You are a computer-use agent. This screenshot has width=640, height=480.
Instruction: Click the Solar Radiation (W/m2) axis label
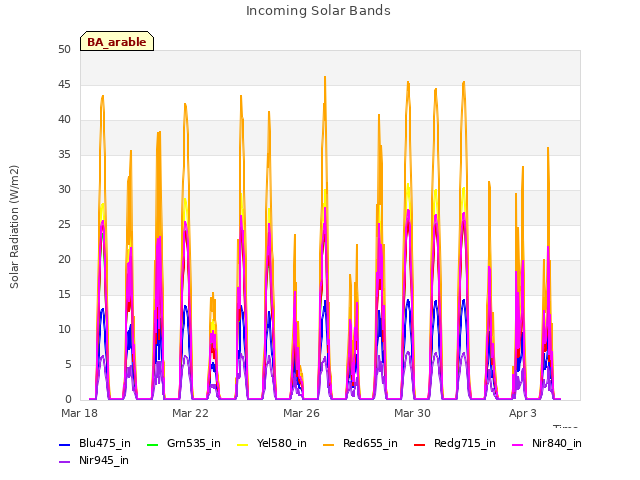coord(14,227)
